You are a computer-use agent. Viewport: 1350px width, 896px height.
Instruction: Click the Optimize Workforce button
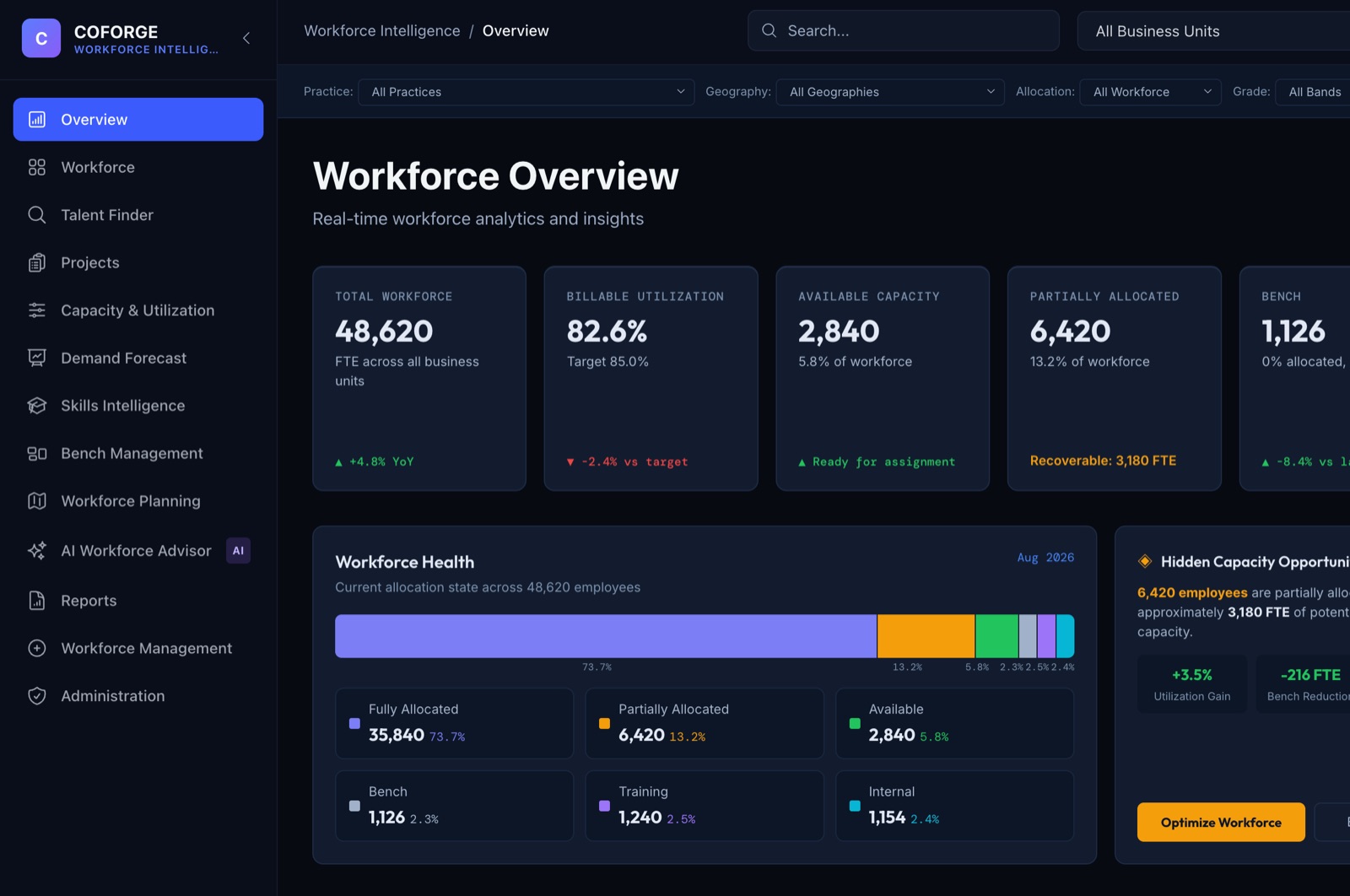(1221, 822)
